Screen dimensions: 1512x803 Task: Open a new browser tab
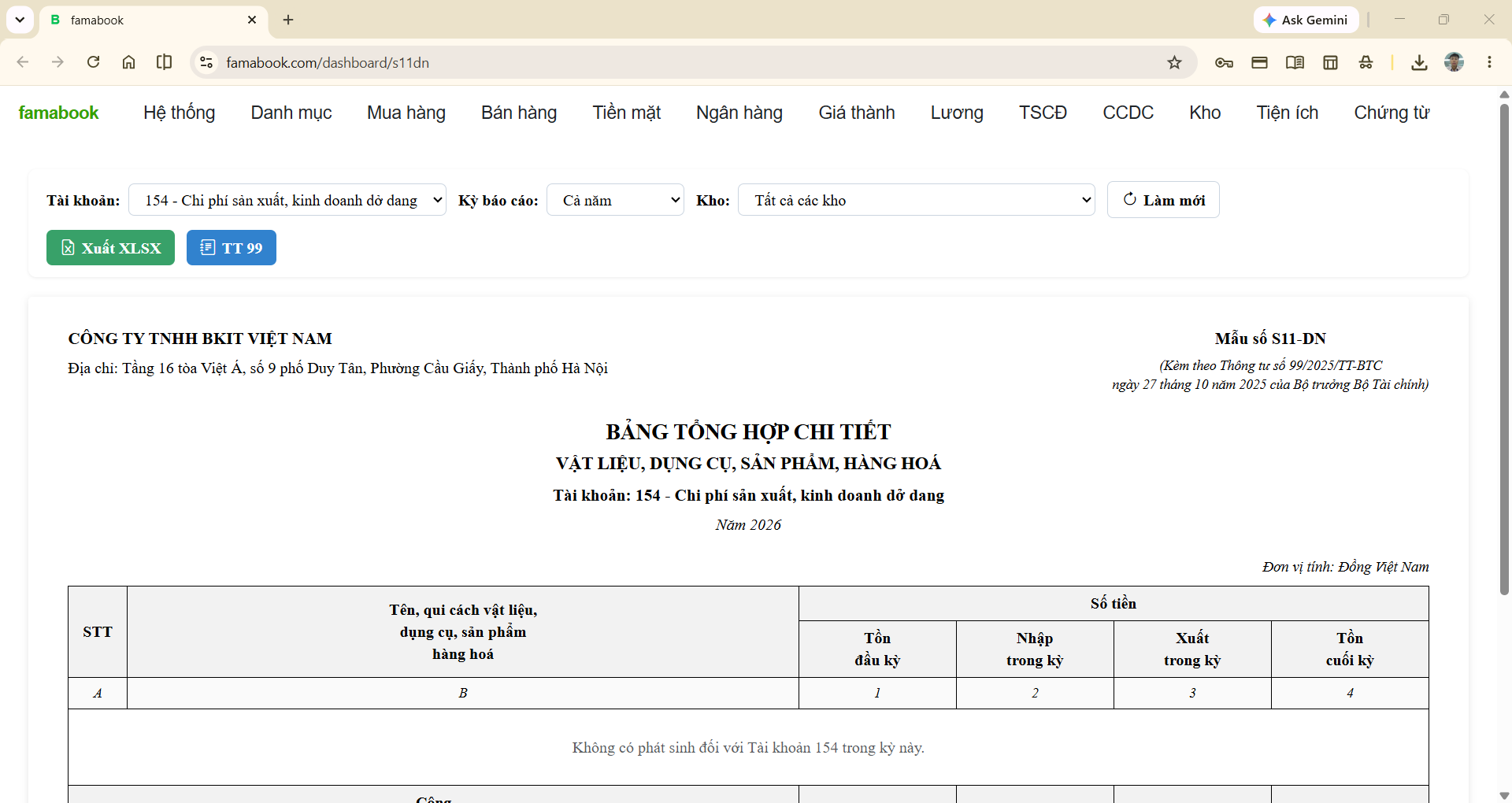pos(288,20)
